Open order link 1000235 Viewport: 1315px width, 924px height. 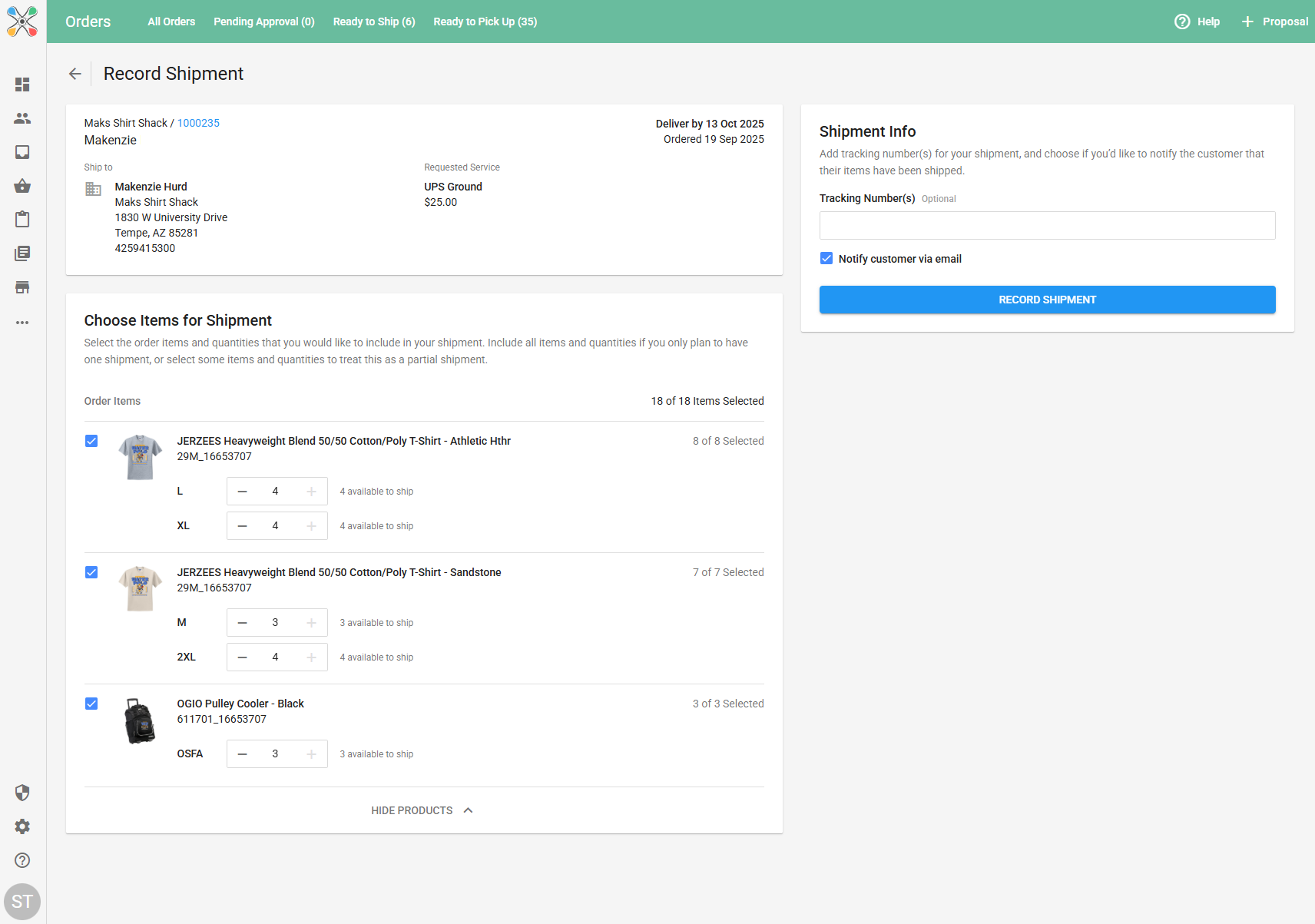point(198,123)
